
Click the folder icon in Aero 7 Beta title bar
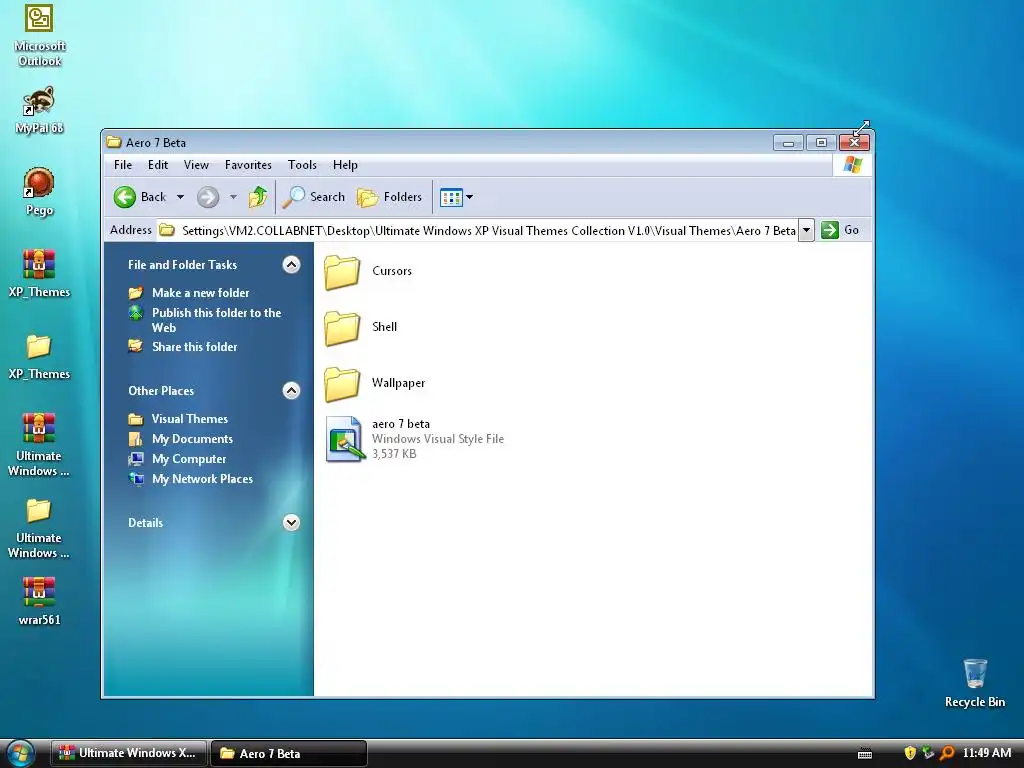(114, 142)
